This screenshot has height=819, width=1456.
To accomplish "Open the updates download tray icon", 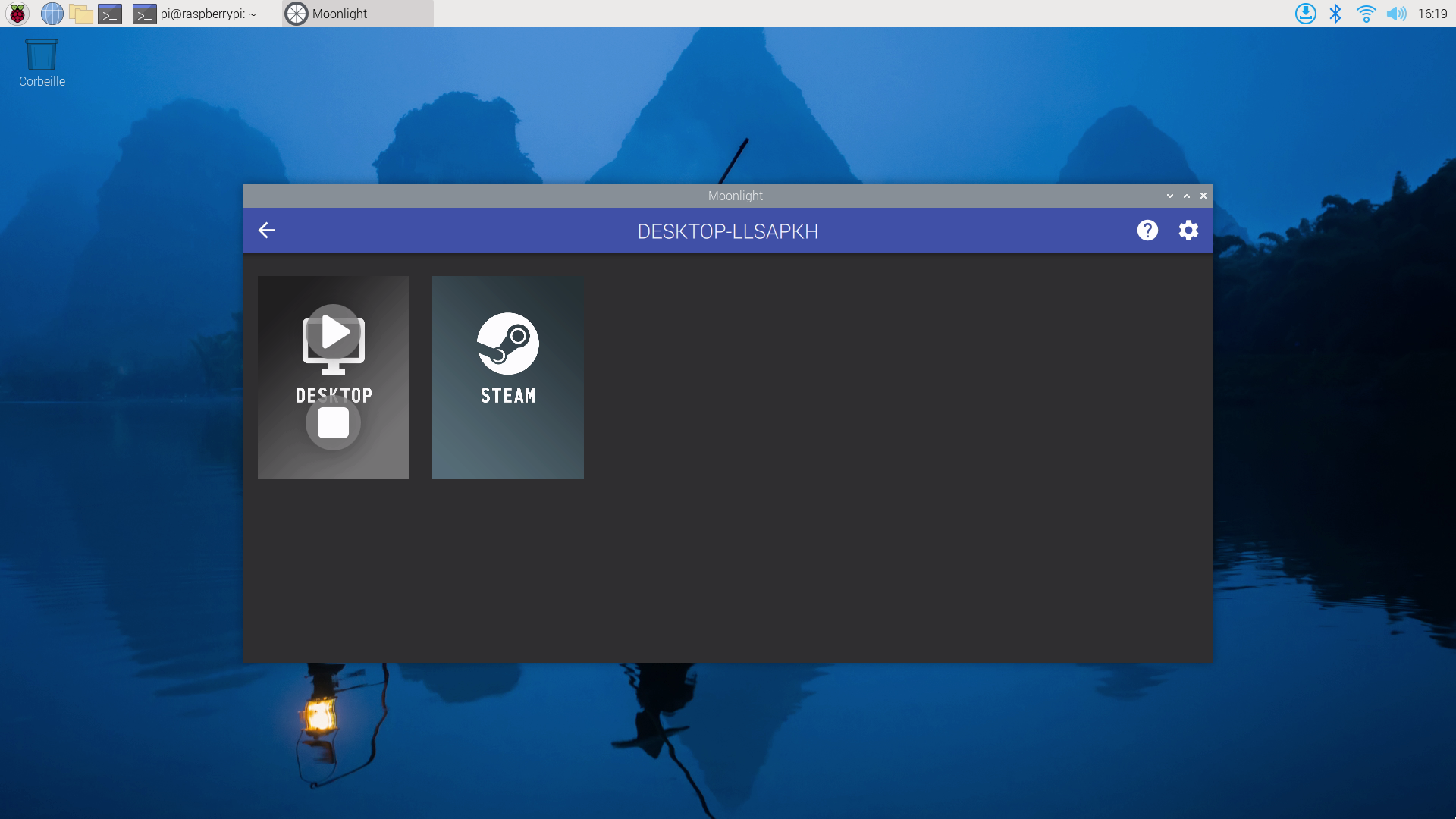I will point(1305,13).
